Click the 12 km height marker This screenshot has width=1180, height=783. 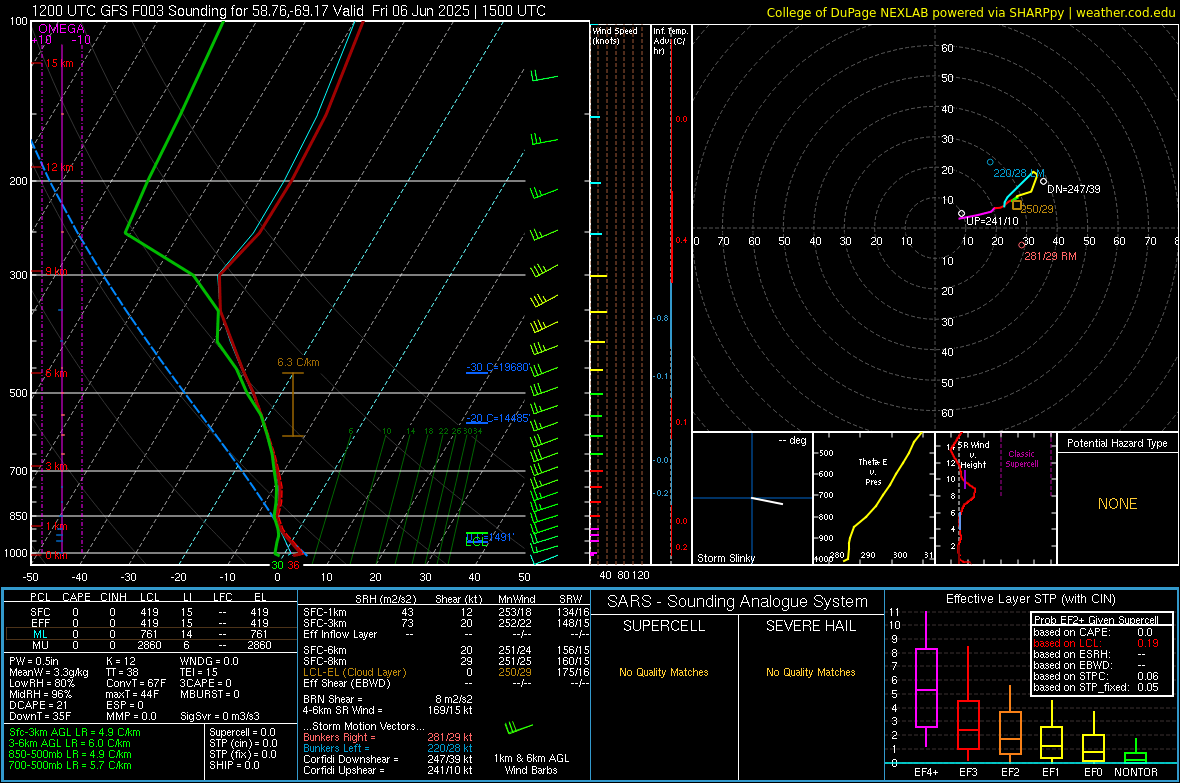[x=59, y=167]
